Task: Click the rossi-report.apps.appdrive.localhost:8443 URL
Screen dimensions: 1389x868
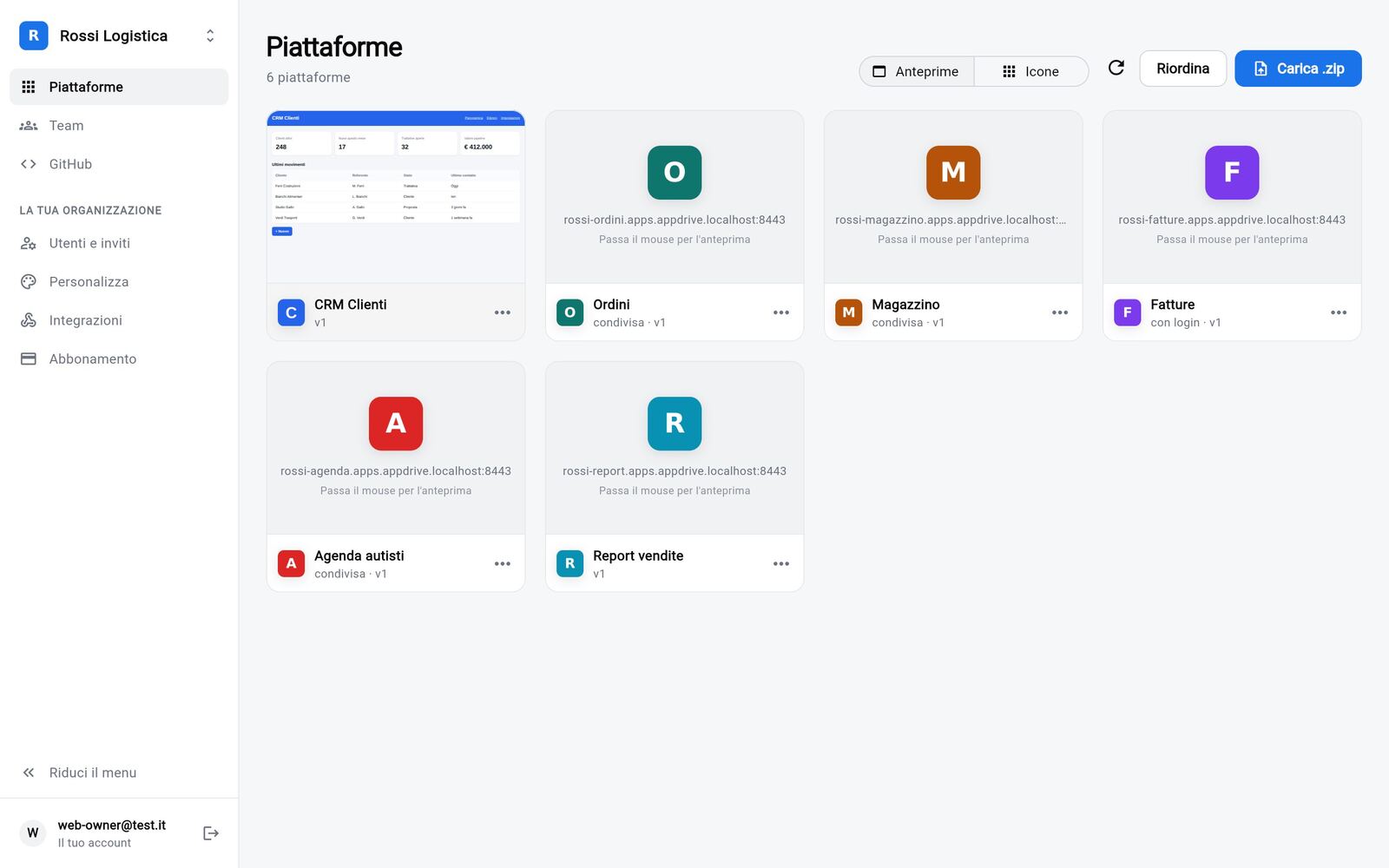Action: (675, 470)
